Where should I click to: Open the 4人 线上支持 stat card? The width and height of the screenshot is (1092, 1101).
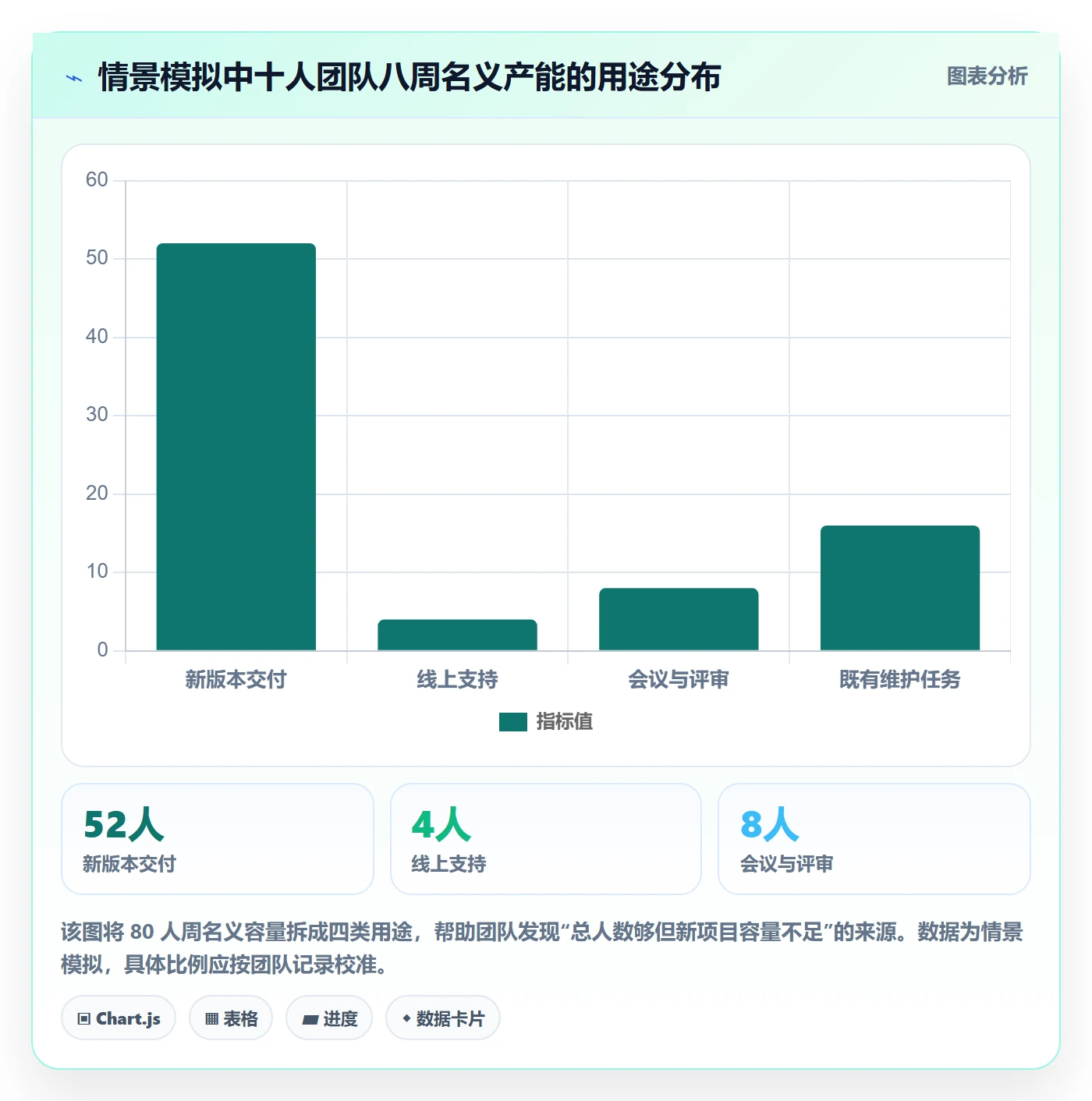point(546,839)
